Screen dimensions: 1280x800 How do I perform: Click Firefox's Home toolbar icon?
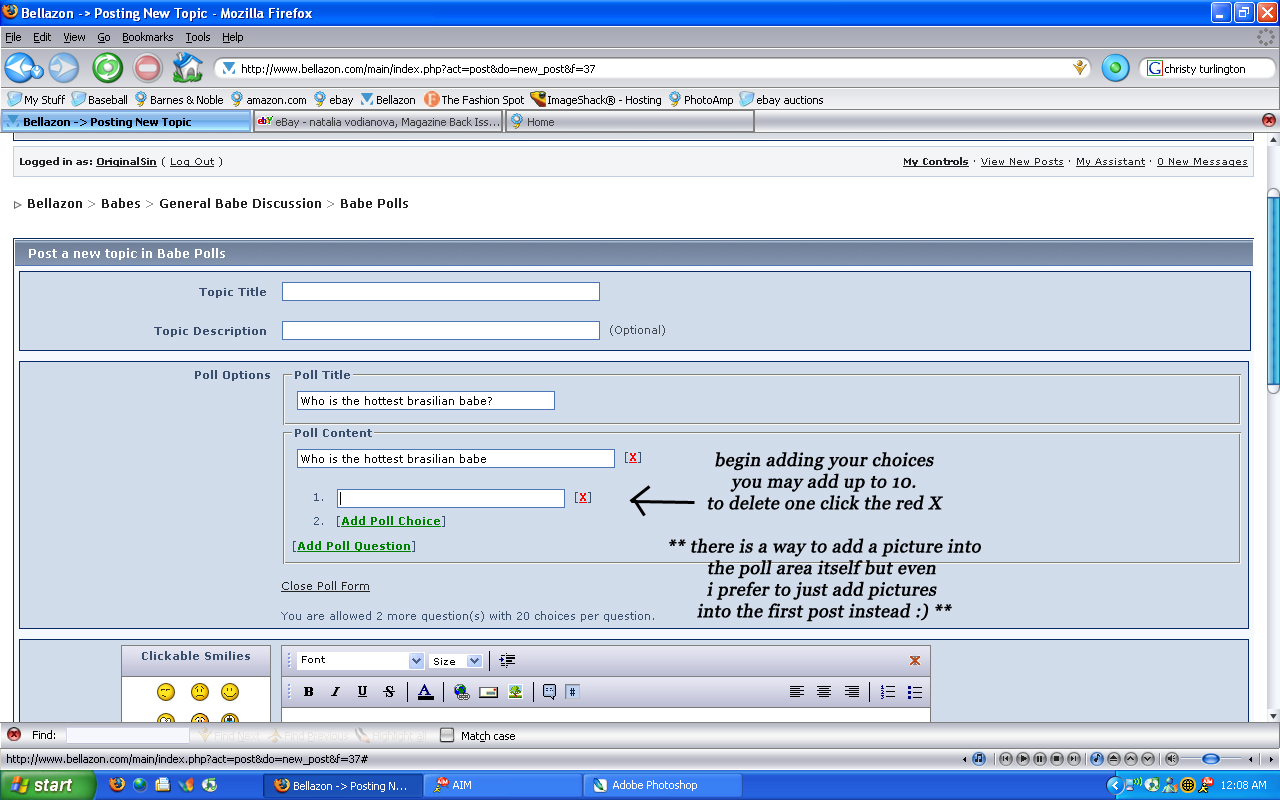(187, 68)
